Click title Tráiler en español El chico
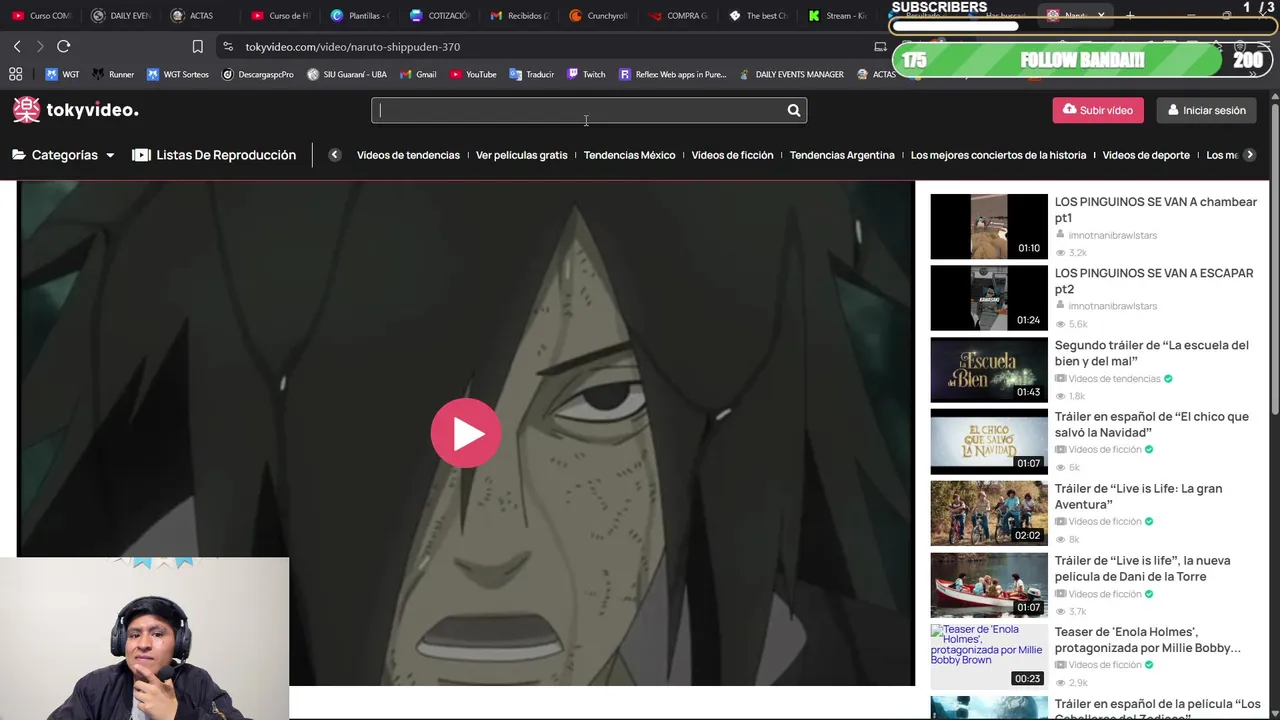This screenshot has width=1280, height=720. click(1152, 424)
